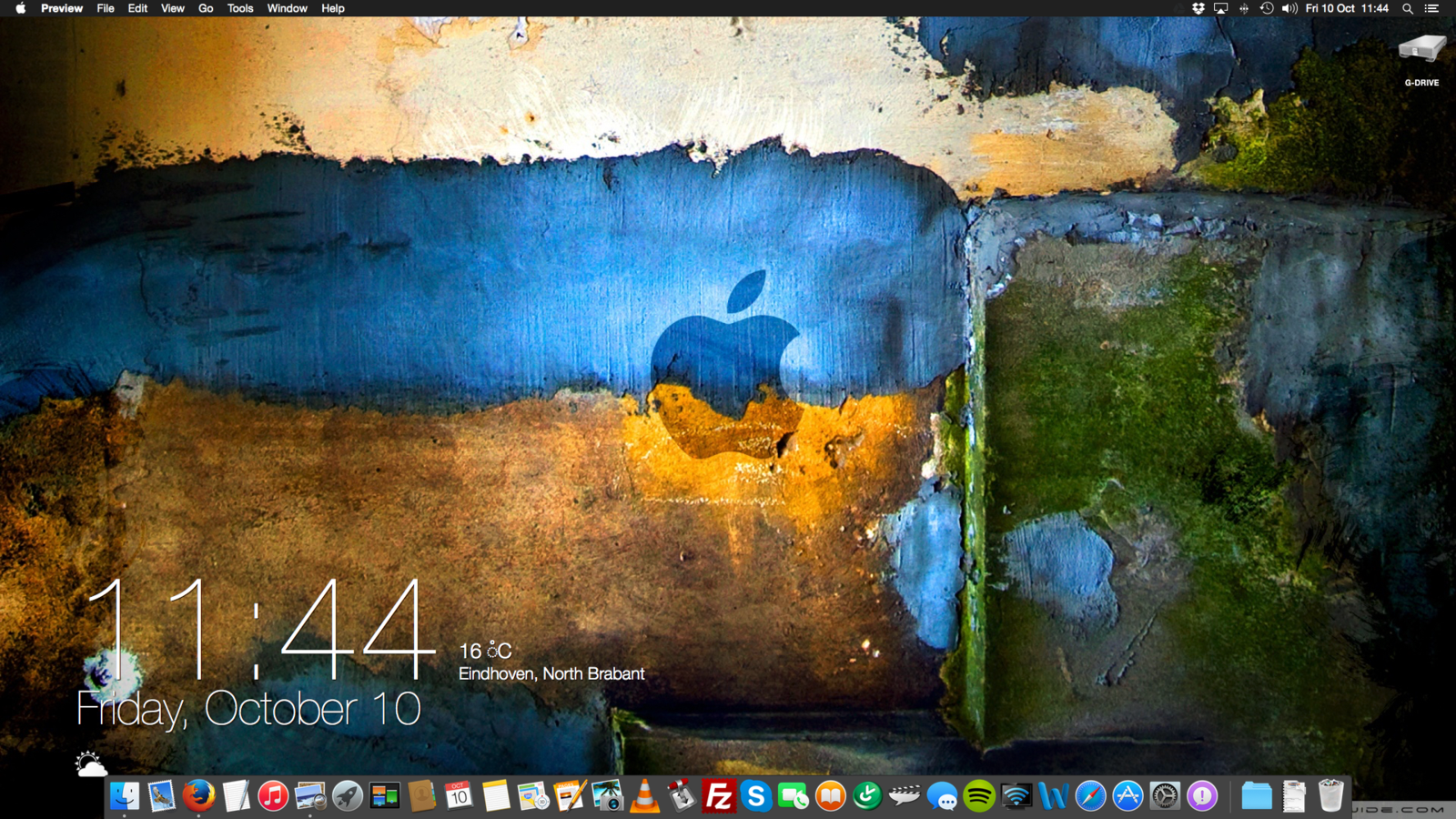
Task: Launch Maps from the dock
Action: coord(533,796)
